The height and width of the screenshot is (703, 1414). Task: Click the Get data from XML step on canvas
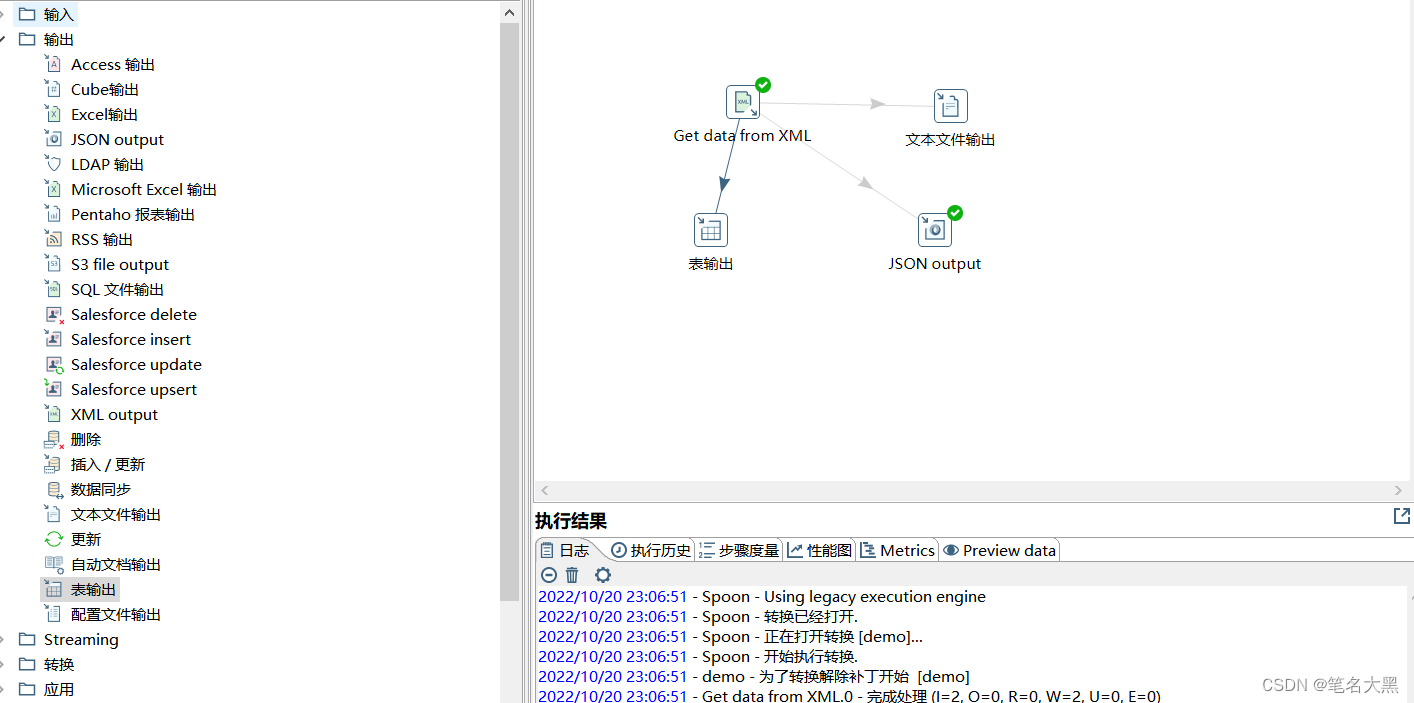click(x=742, y=101)
